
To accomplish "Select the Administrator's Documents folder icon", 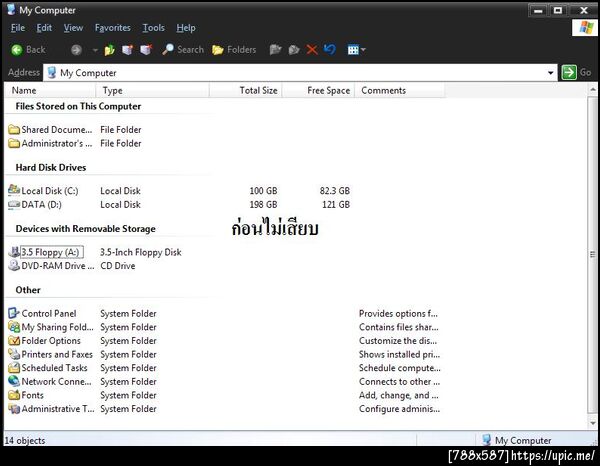I will 14,143.
